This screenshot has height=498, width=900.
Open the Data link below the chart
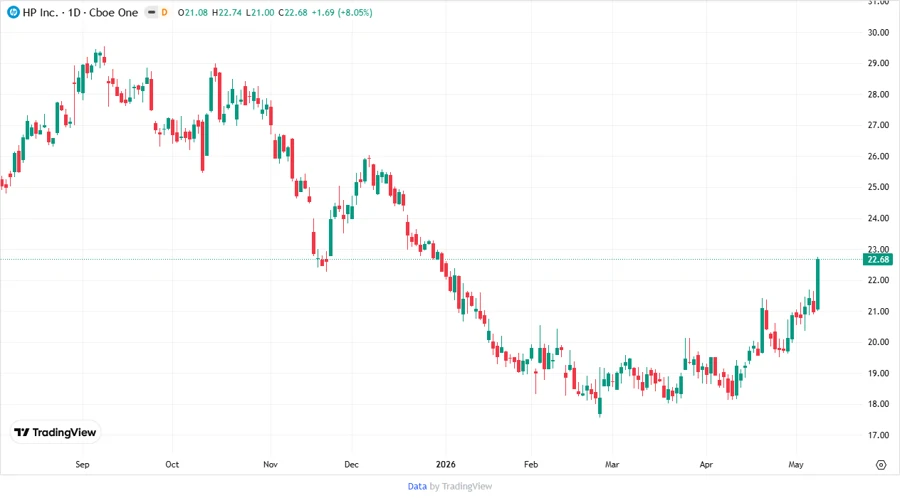tap(417, 486)
